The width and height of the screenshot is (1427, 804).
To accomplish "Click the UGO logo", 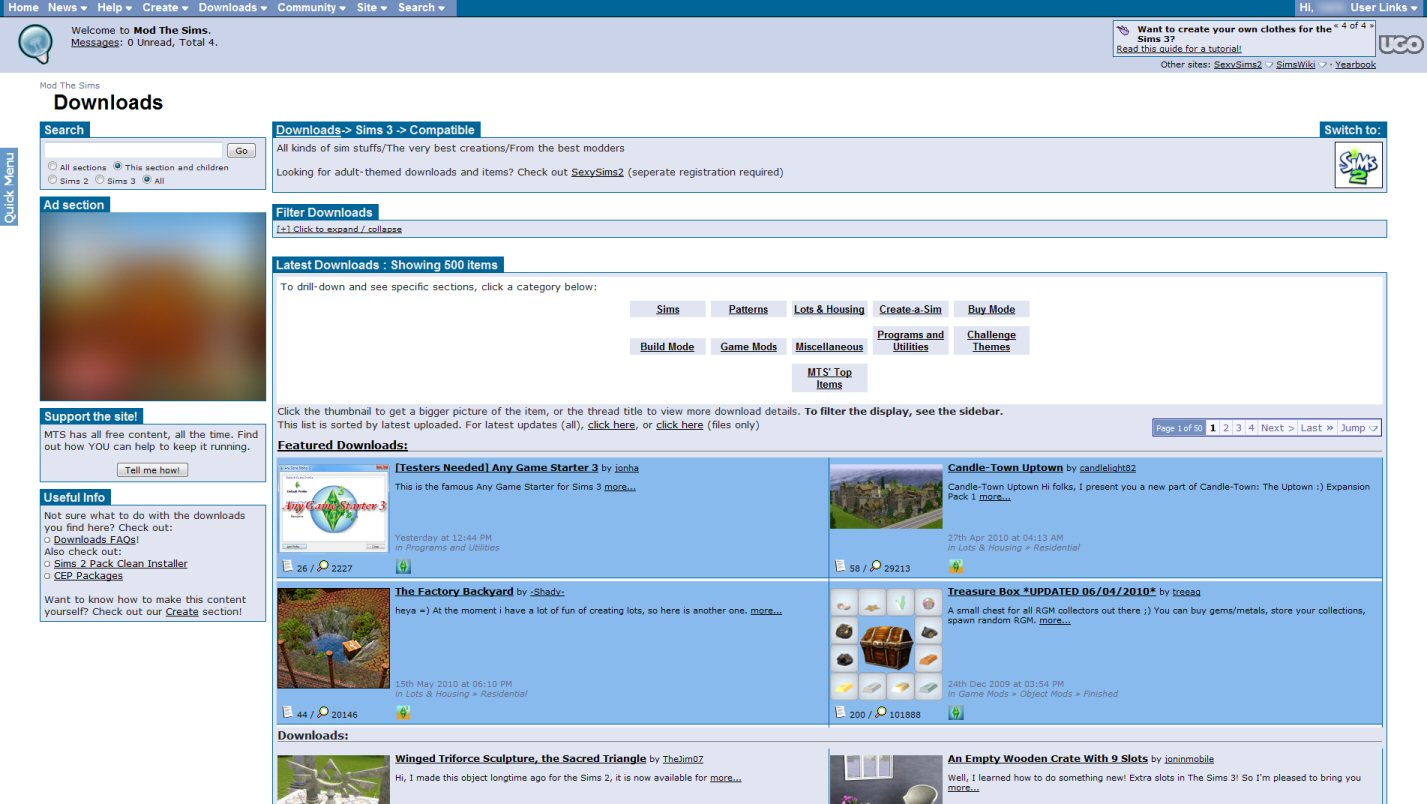I will point(1400,44).
